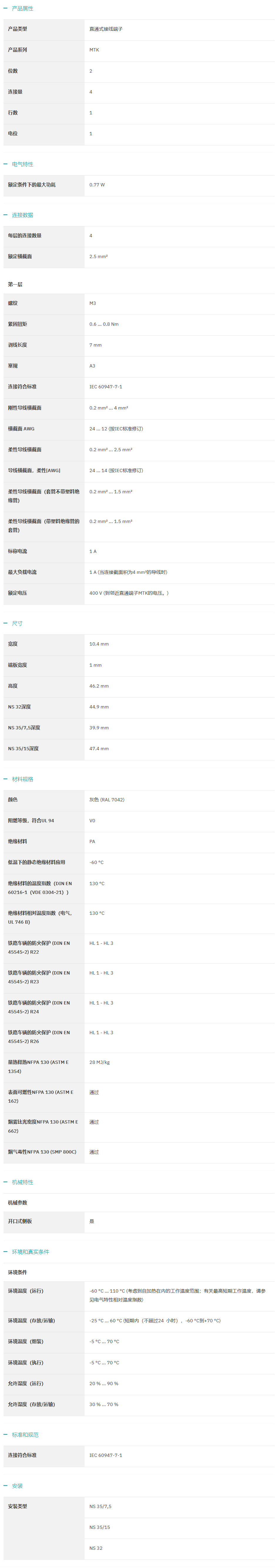Image resolution: width=277 pixels, height=1568 pixels.
Task: Select the insulation material value PA
Action: (x=93, y=841)
